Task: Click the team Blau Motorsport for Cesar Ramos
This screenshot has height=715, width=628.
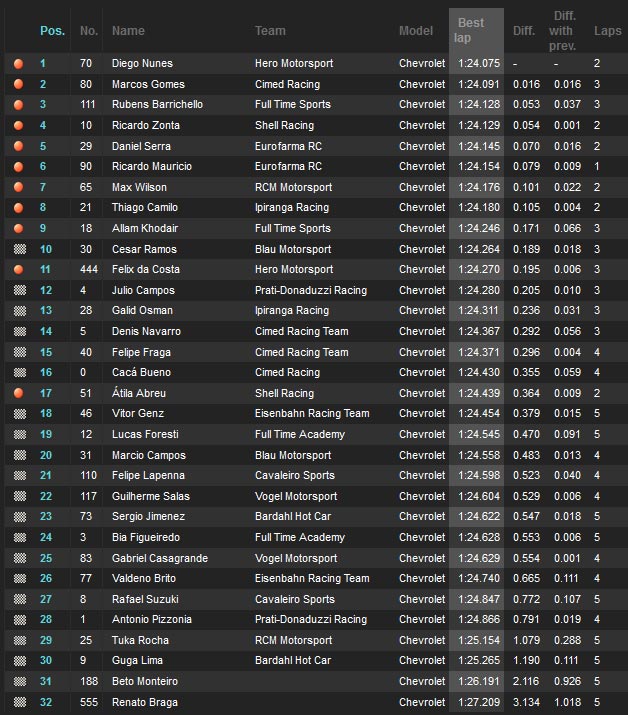Action: [x=293, y=249]
